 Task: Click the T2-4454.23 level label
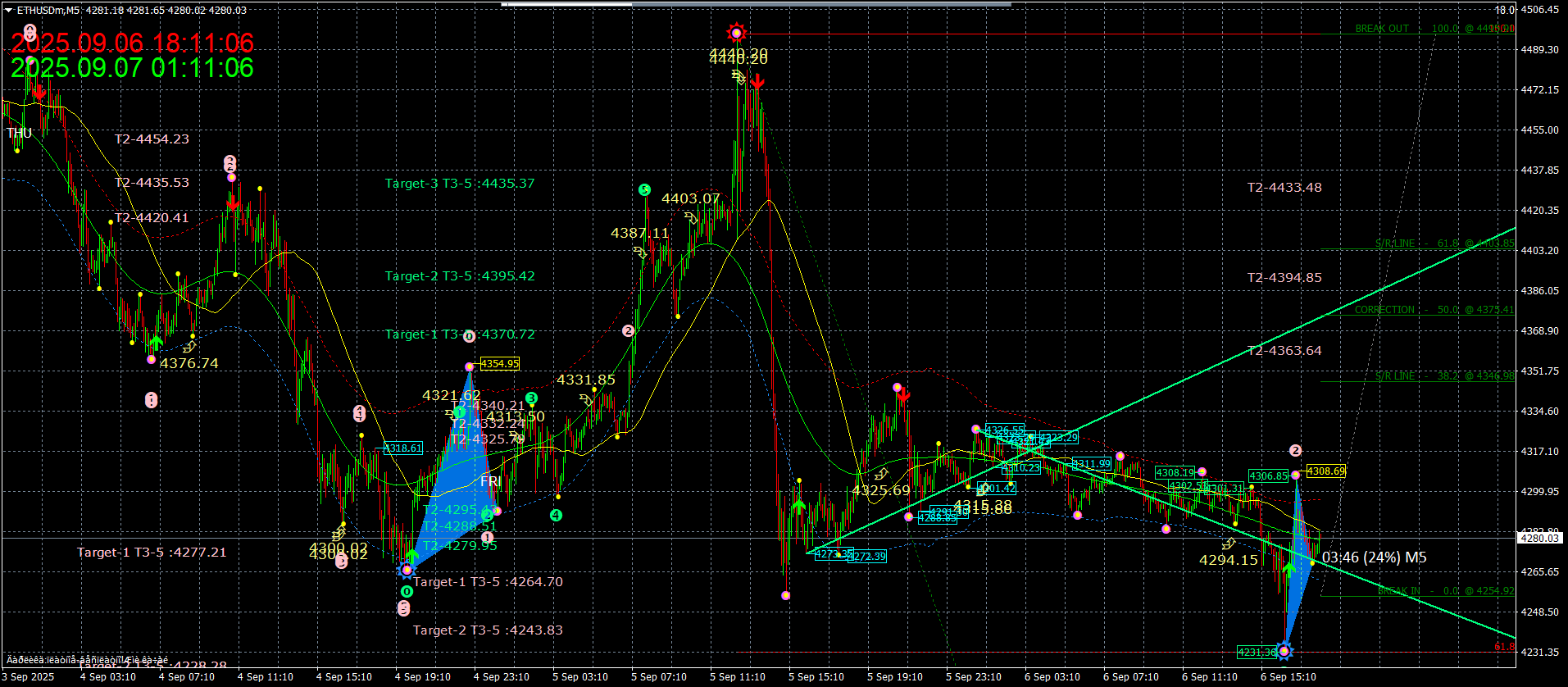152,139
